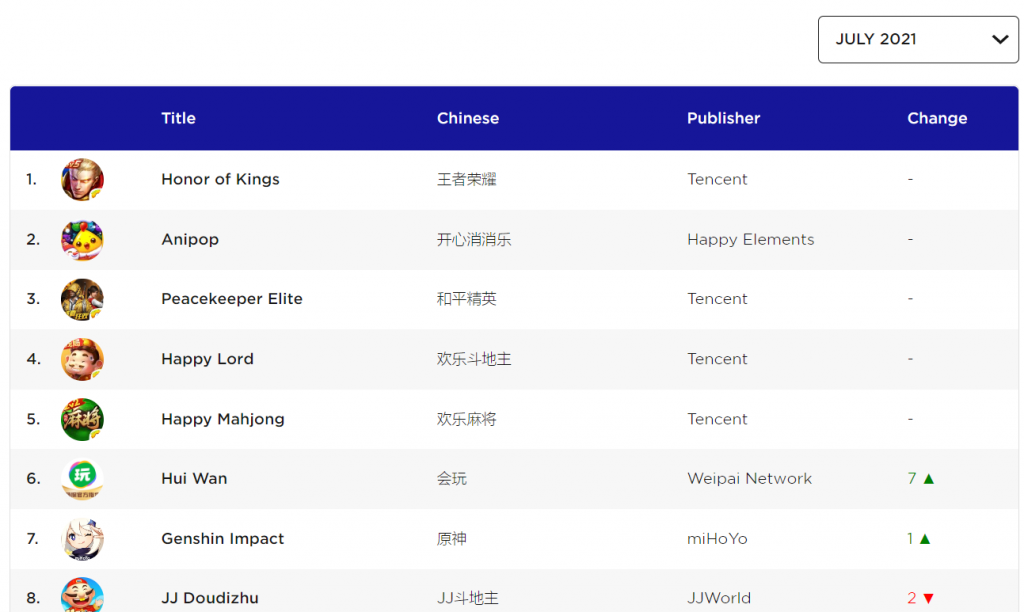Open the JULY 2021 month dropdown
Viewport: 1024px width, 612px height.
[918, 40]
